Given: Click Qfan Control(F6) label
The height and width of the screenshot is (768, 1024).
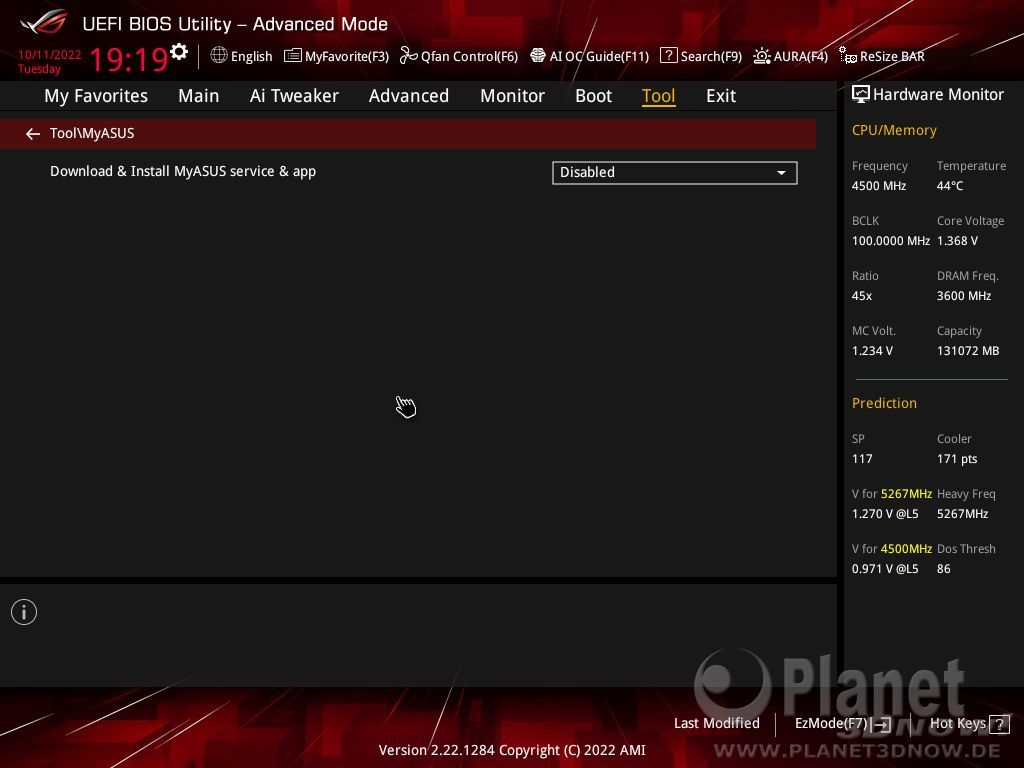Looking at the screenshot, I should [x=470, y=56].
